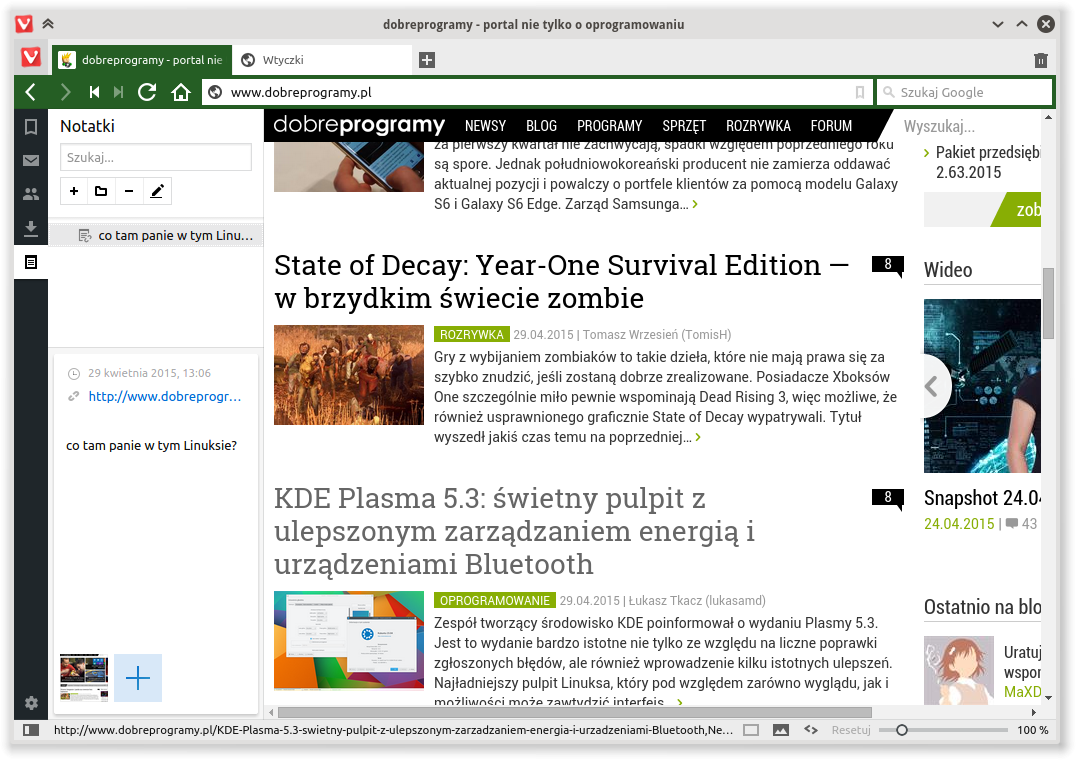Screen dimensions: 1076x760
Task: Click the OPROGRAMOWANIE category tag
Action: click(x=495, y=601)
